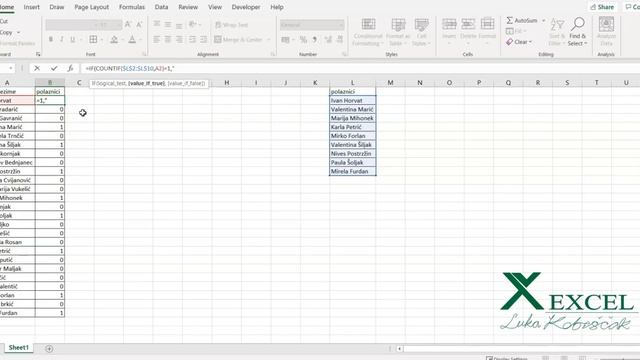
Task: Open the Insert ribbon tab
Action: click(x=31, y=7)
